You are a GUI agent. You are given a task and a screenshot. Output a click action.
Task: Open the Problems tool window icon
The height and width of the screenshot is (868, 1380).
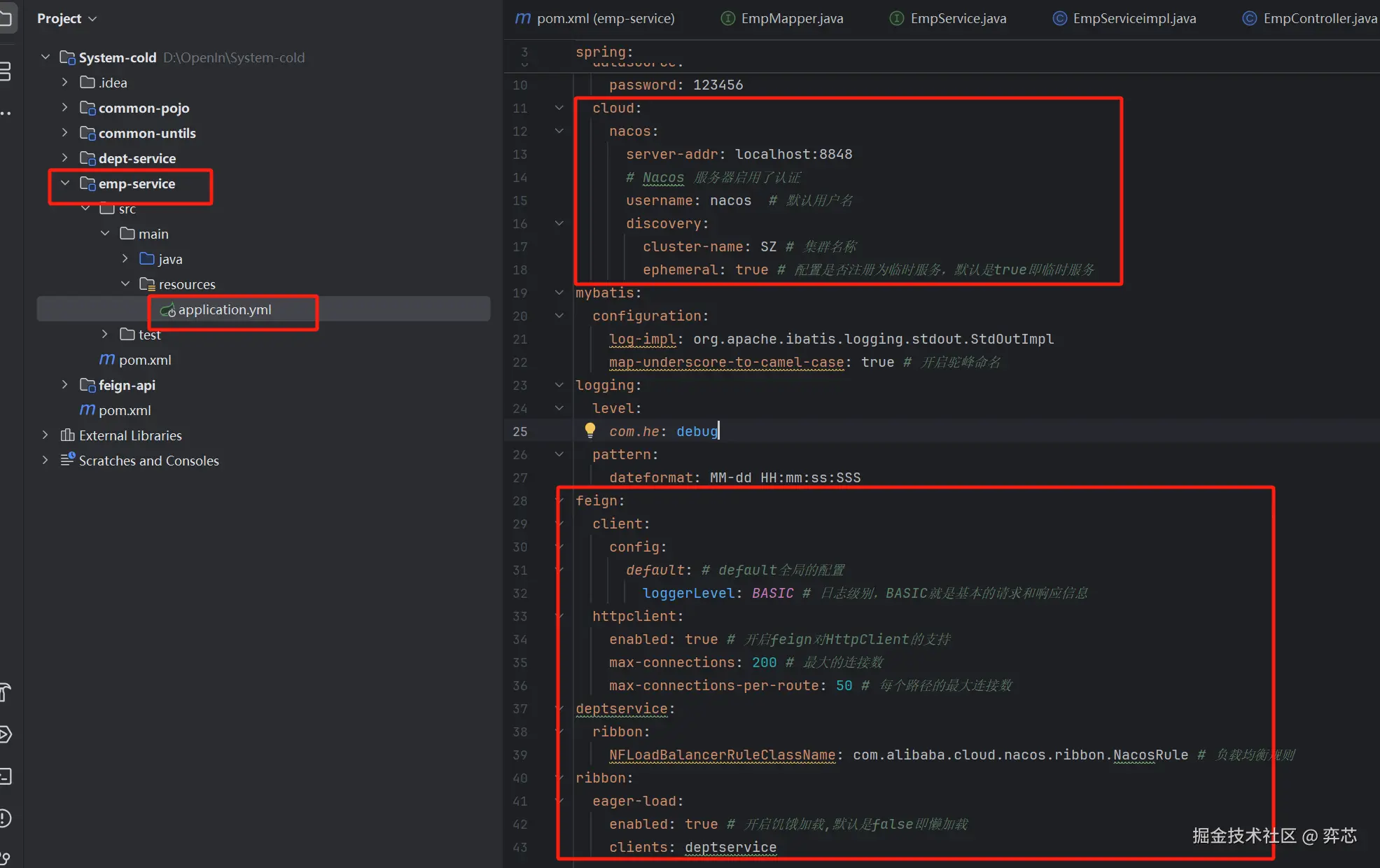click(6, 818)
